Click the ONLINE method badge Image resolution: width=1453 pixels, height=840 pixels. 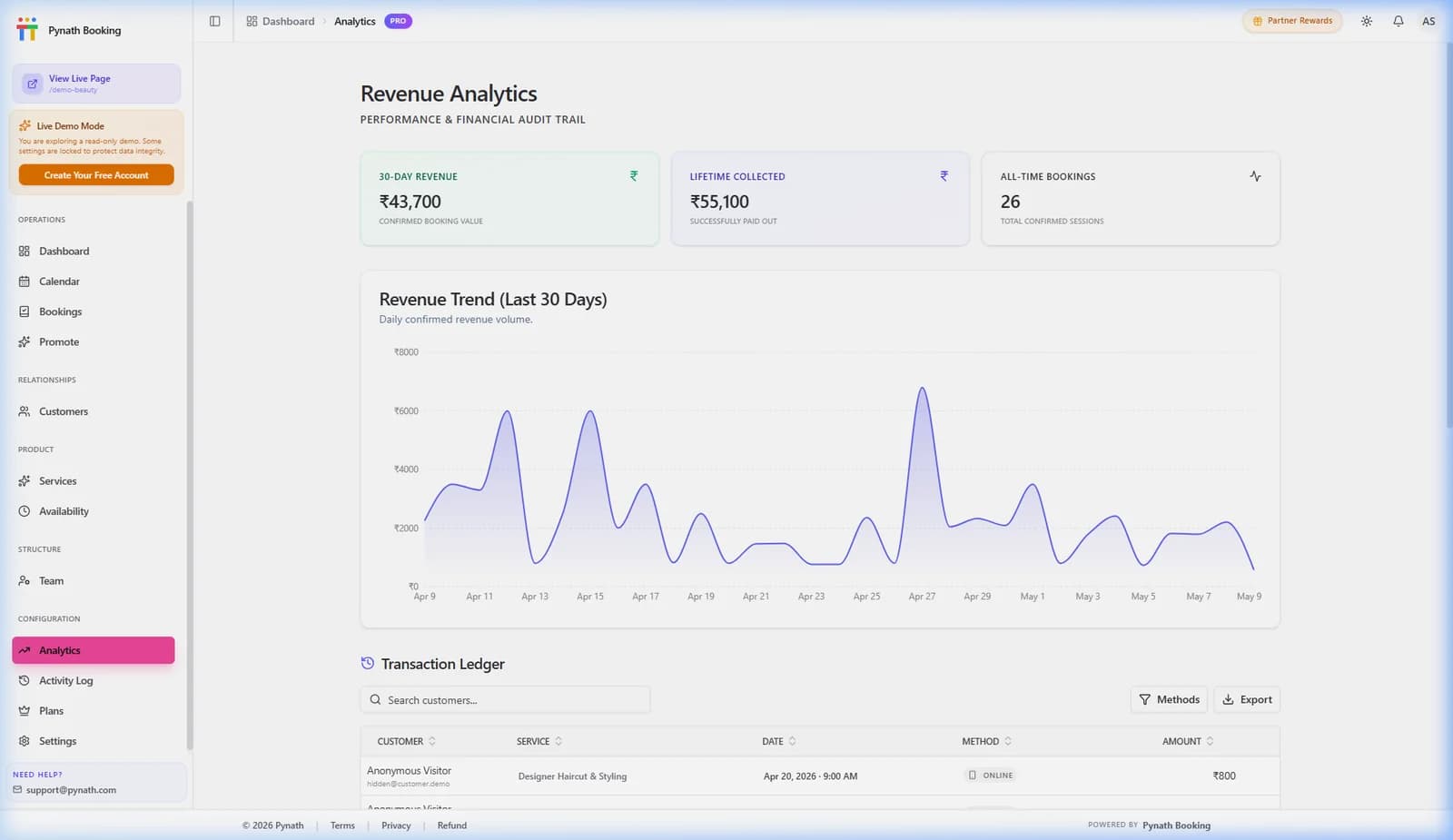coord(990,776)
